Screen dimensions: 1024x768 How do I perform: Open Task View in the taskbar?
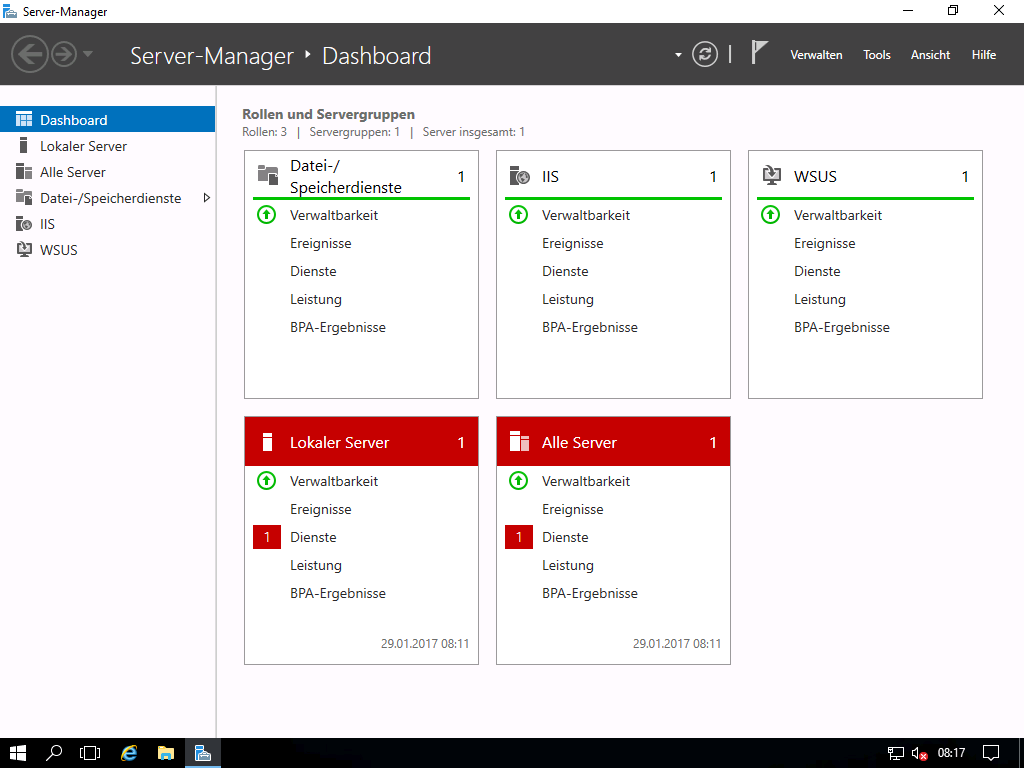tap(90, 753)
